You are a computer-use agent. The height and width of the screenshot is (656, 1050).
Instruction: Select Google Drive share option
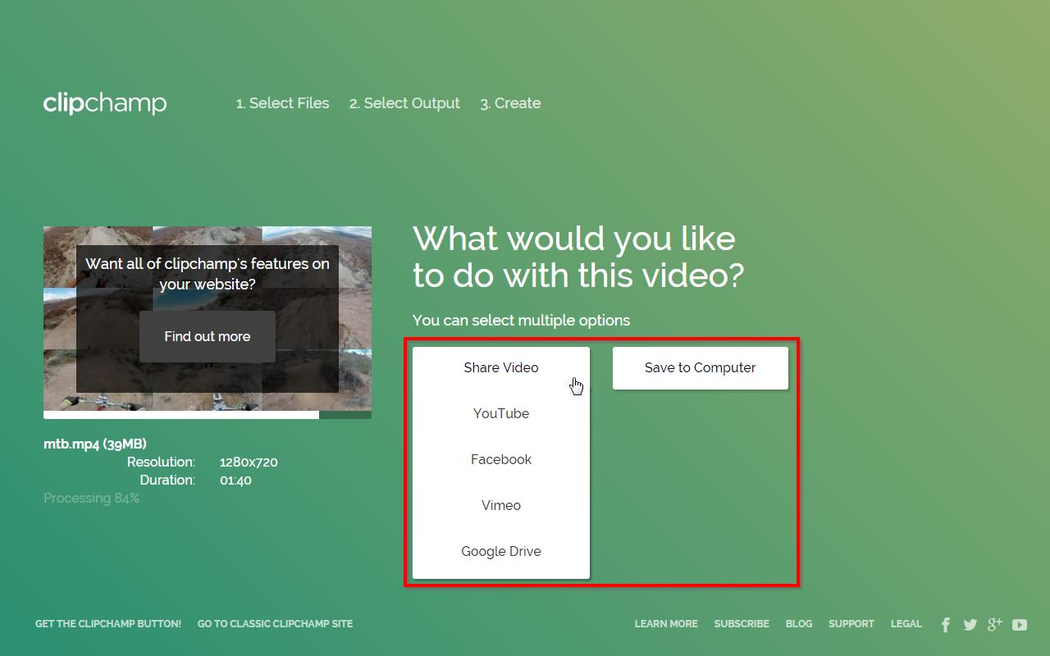coord(501,552)
